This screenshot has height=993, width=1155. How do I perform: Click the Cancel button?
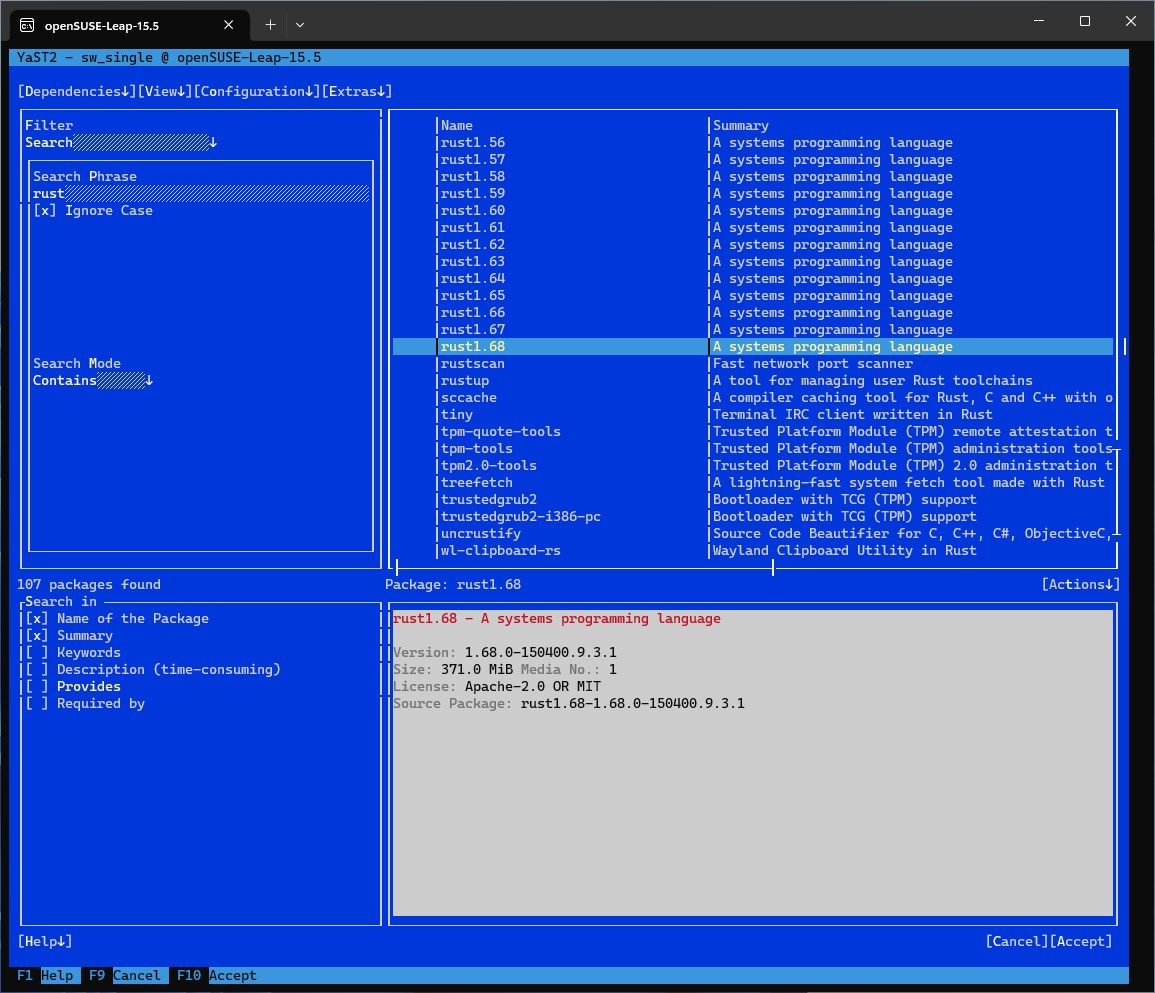tap(1017, 941)
